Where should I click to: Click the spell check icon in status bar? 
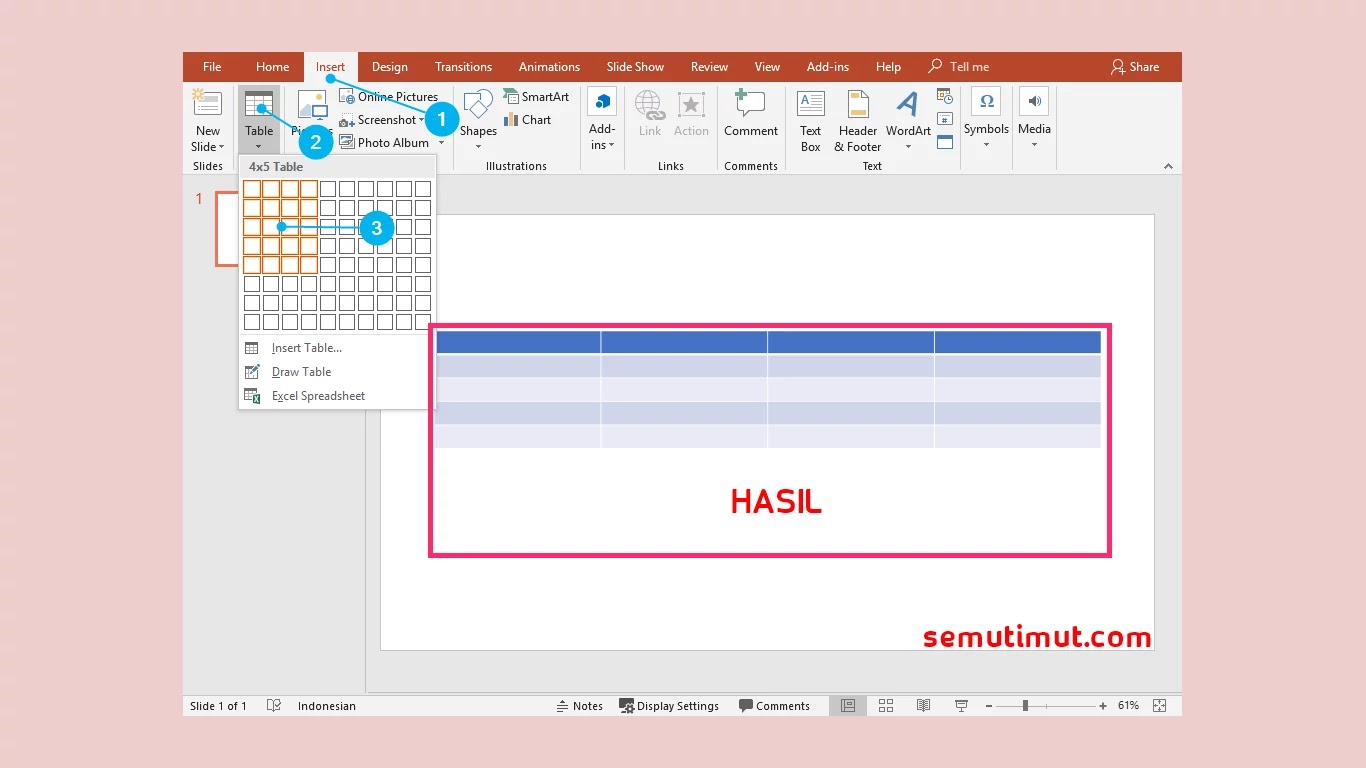[x=274, y=705]
